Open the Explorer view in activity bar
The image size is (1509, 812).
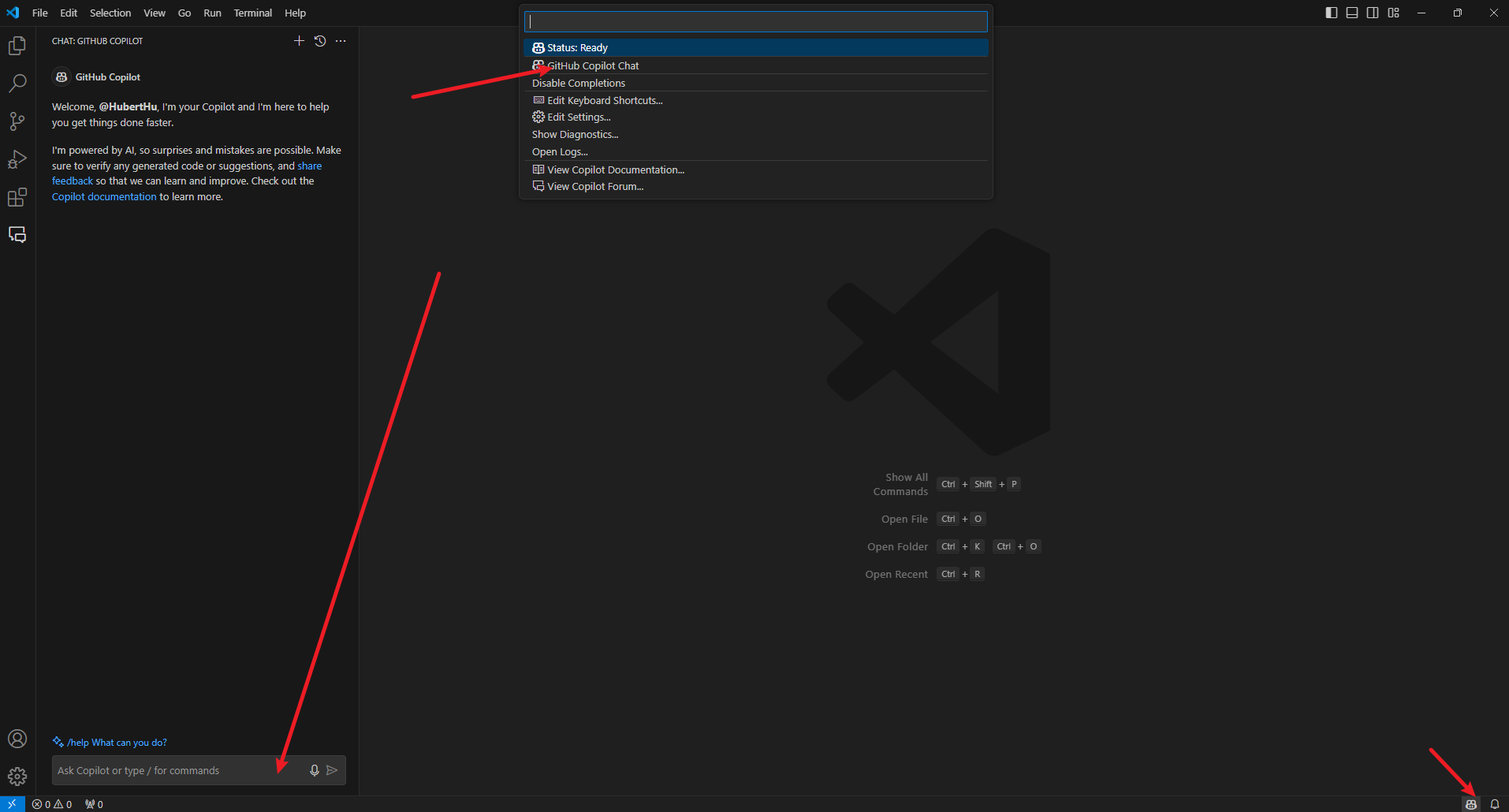point(17,46)
